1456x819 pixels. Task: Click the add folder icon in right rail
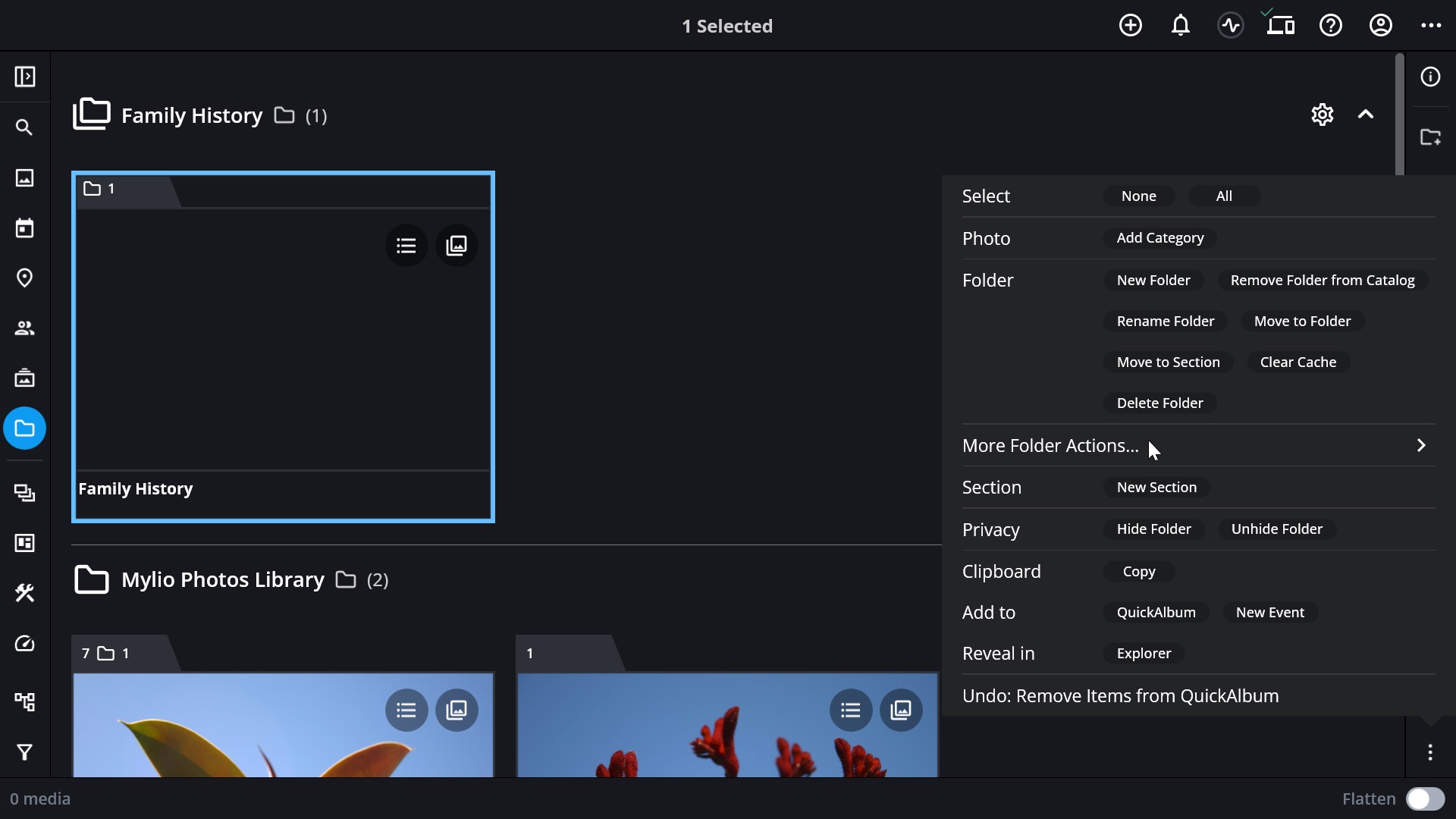click(x=1430, y=137)
